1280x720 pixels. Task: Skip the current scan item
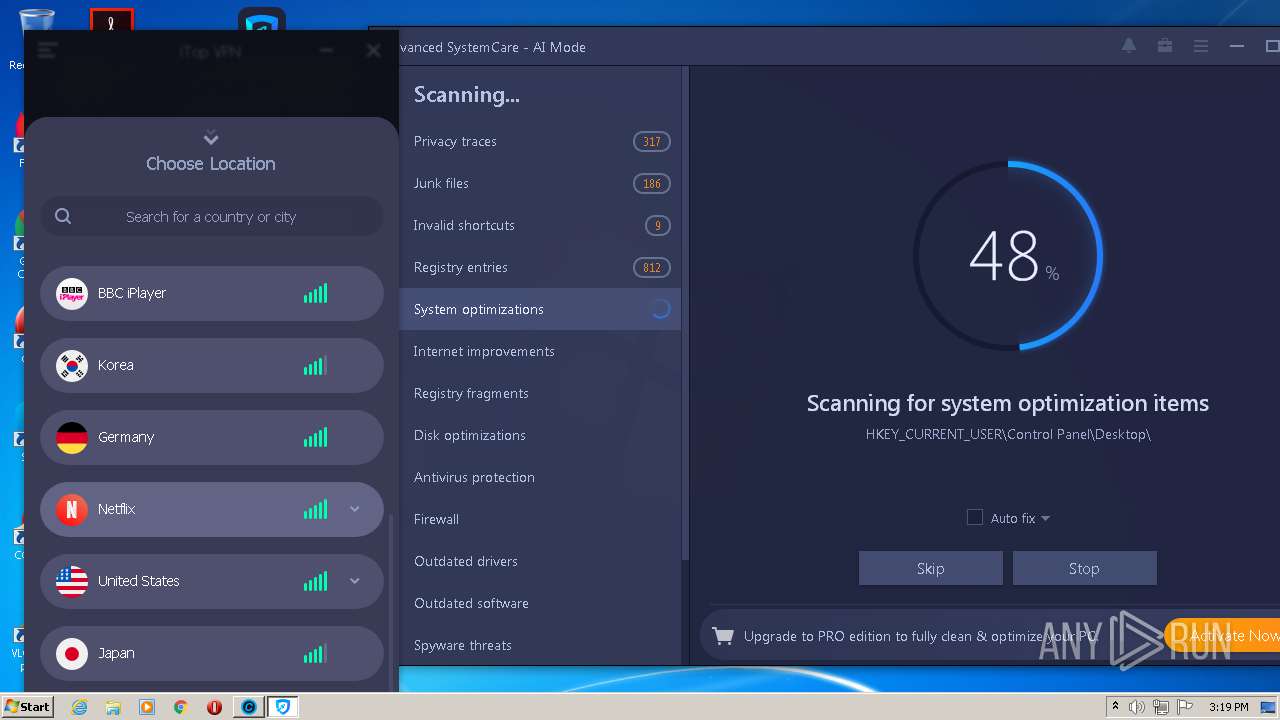point(930,568)
